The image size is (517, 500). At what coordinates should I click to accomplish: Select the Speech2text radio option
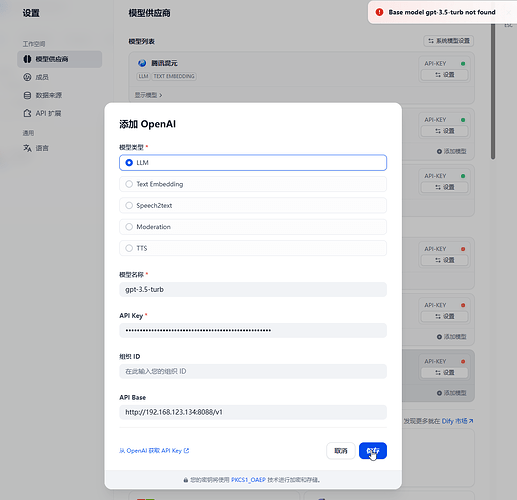253,205
